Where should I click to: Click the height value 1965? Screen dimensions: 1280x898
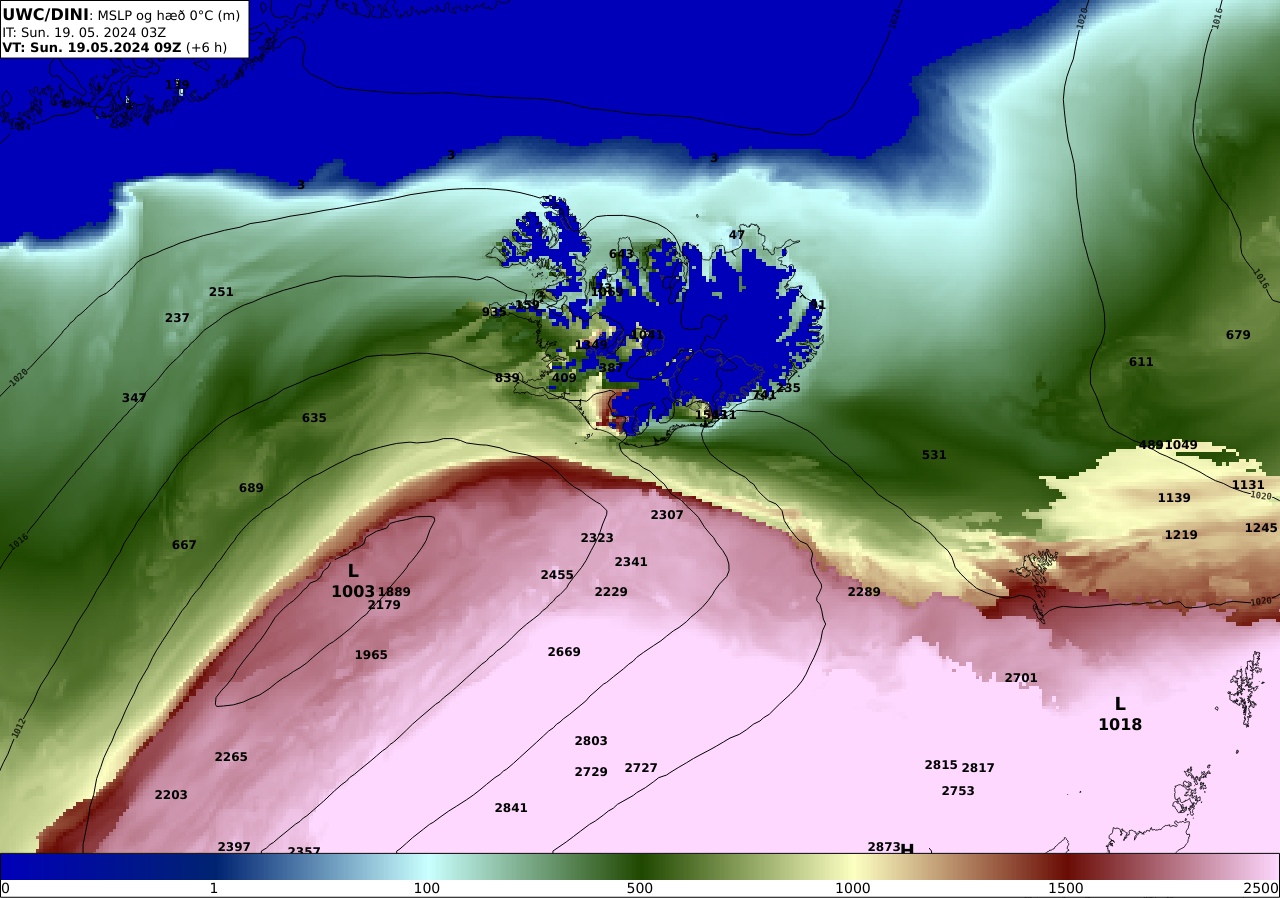point(371,655)
